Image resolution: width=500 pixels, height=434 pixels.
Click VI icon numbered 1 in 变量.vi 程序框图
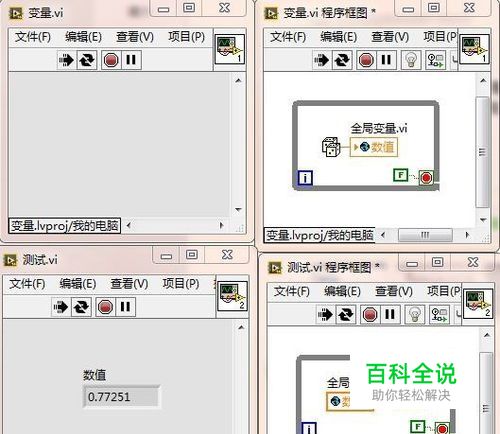pos(474,49)
